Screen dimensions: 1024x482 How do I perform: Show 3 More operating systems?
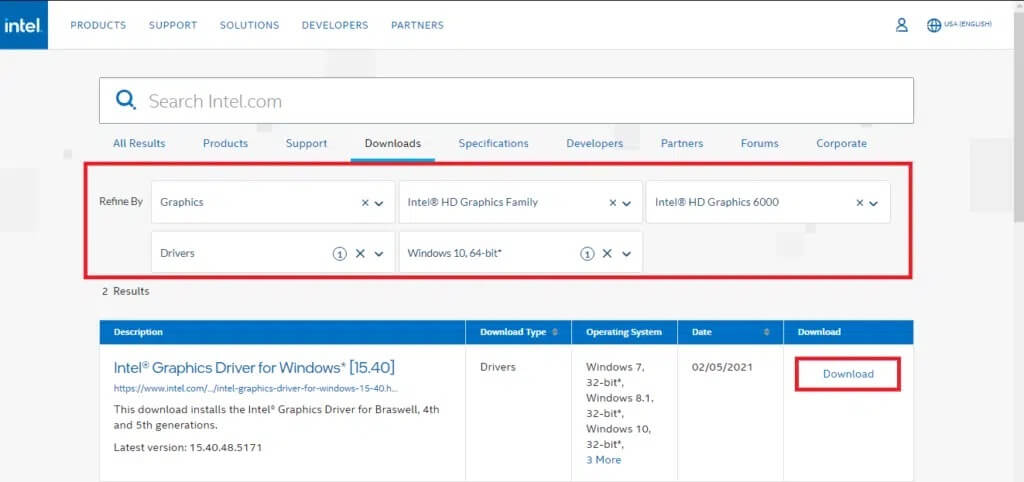click(603, 460)
